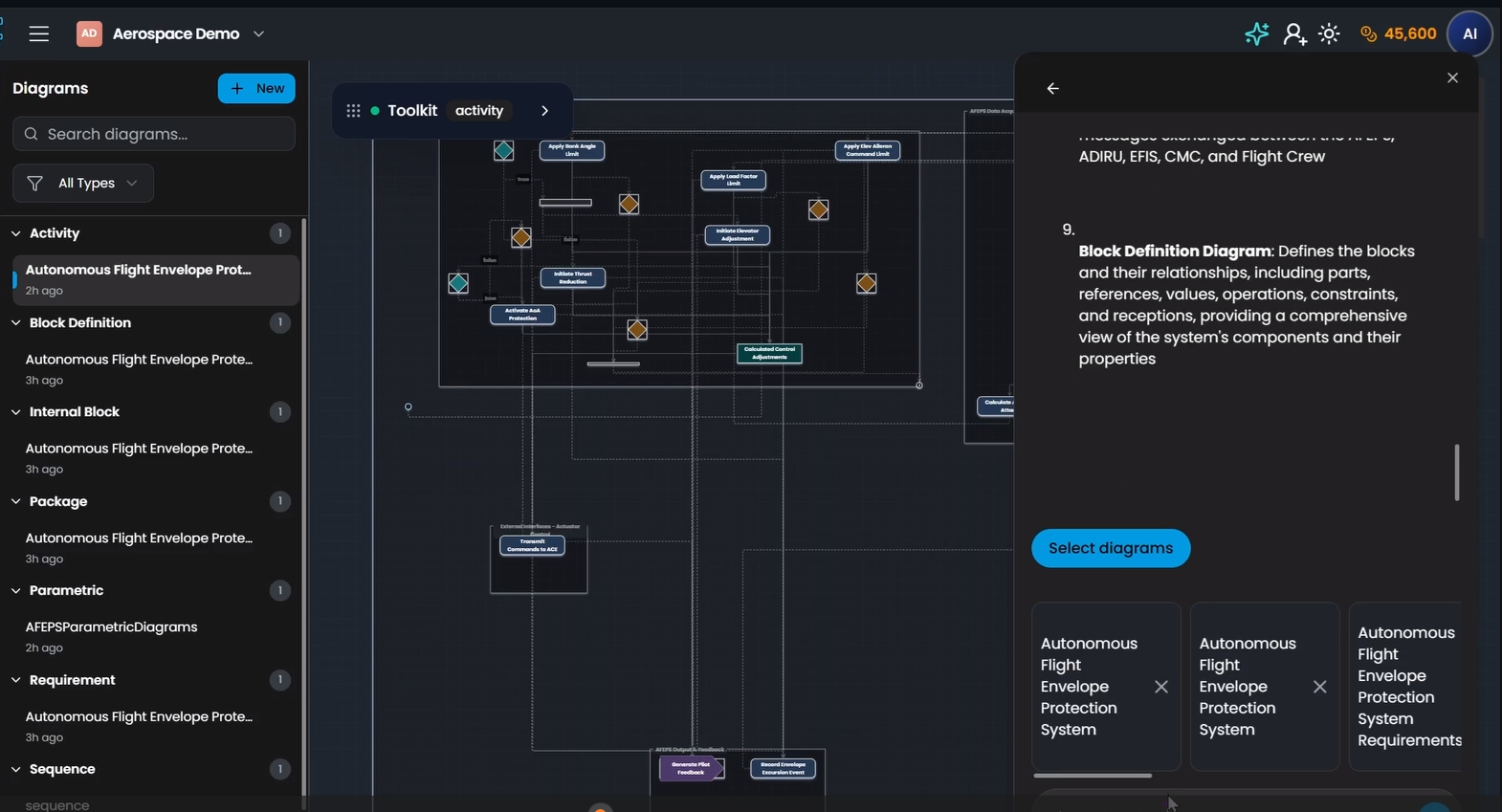Select the Apply Load Factor Limit node
The width and height of the screenshot is (1502, 812).
(734, 180)
